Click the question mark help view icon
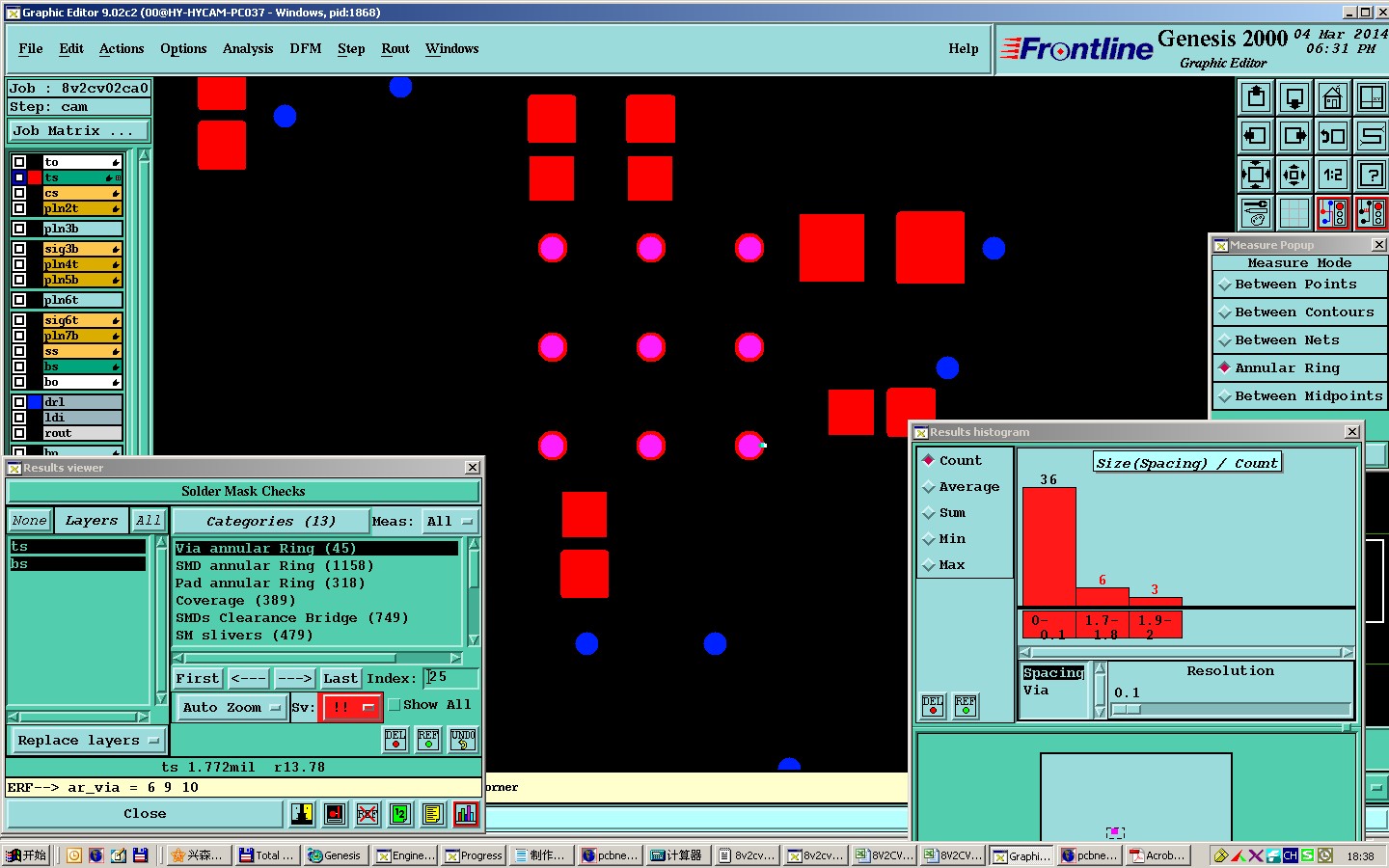 click(x=1371, y=175)
